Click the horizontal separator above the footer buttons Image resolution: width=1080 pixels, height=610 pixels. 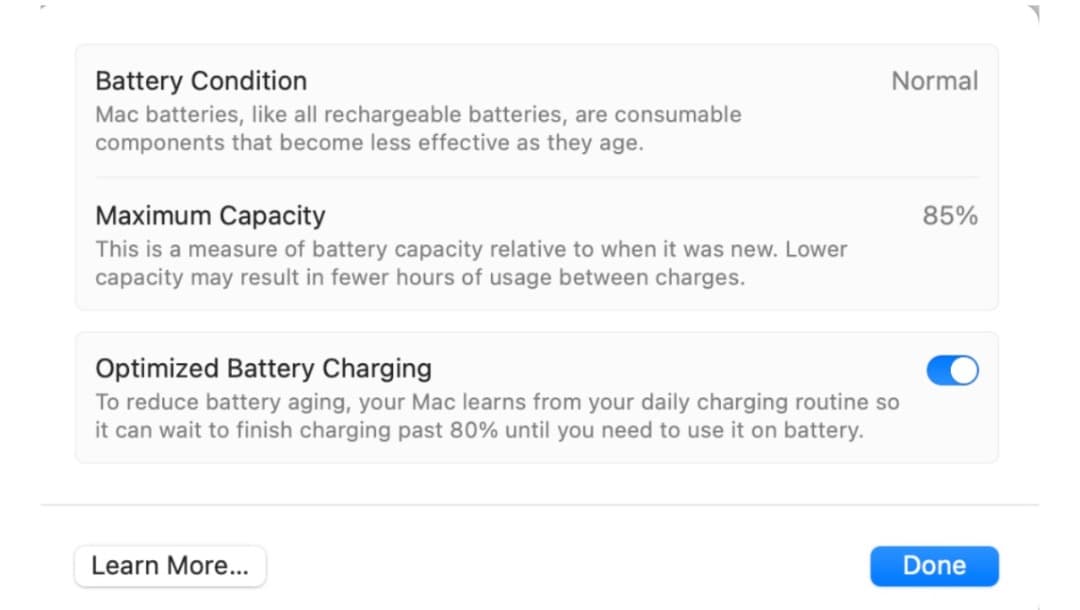pos(540,505)
